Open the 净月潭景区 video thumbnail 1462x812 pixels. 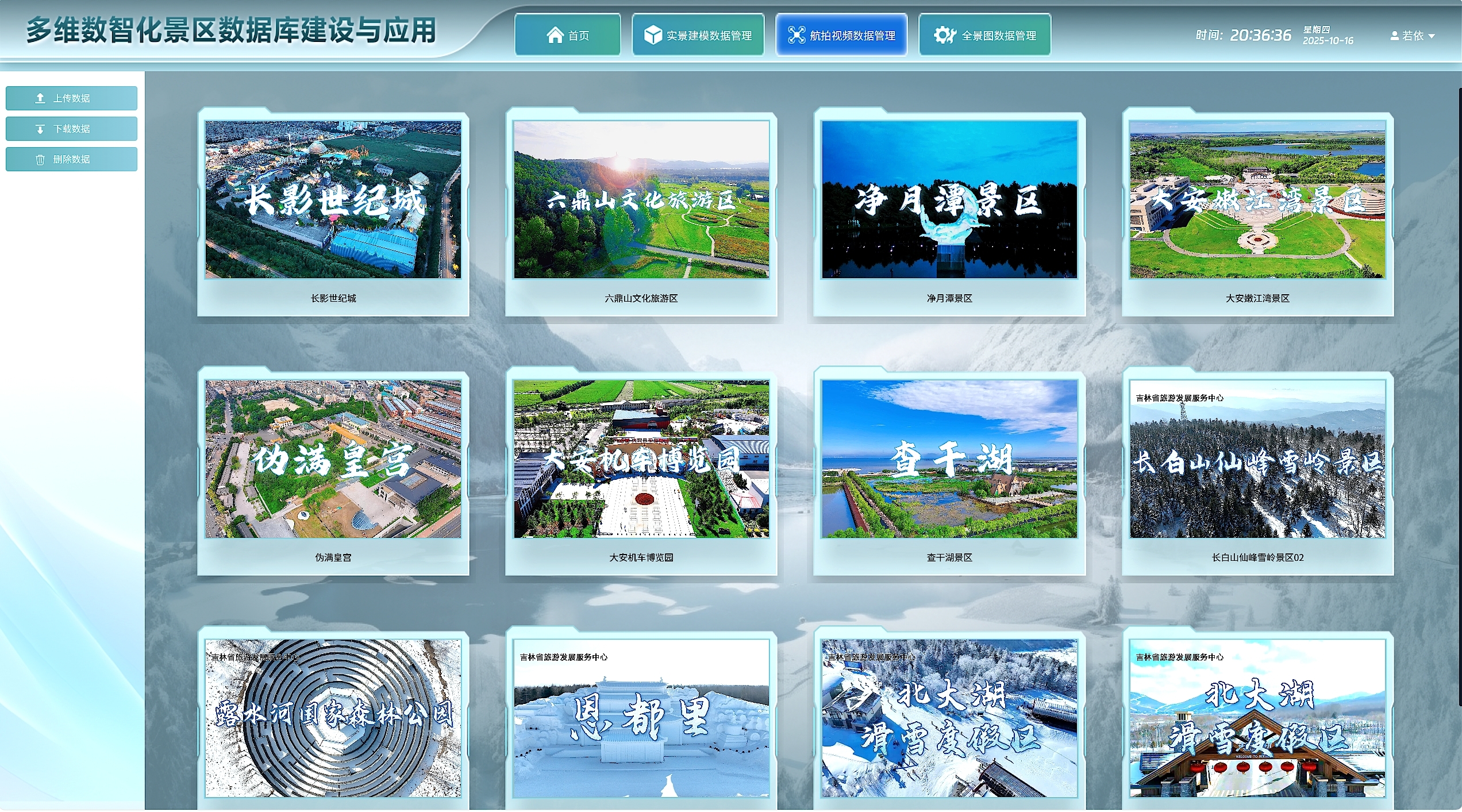(x=949, y=199)
